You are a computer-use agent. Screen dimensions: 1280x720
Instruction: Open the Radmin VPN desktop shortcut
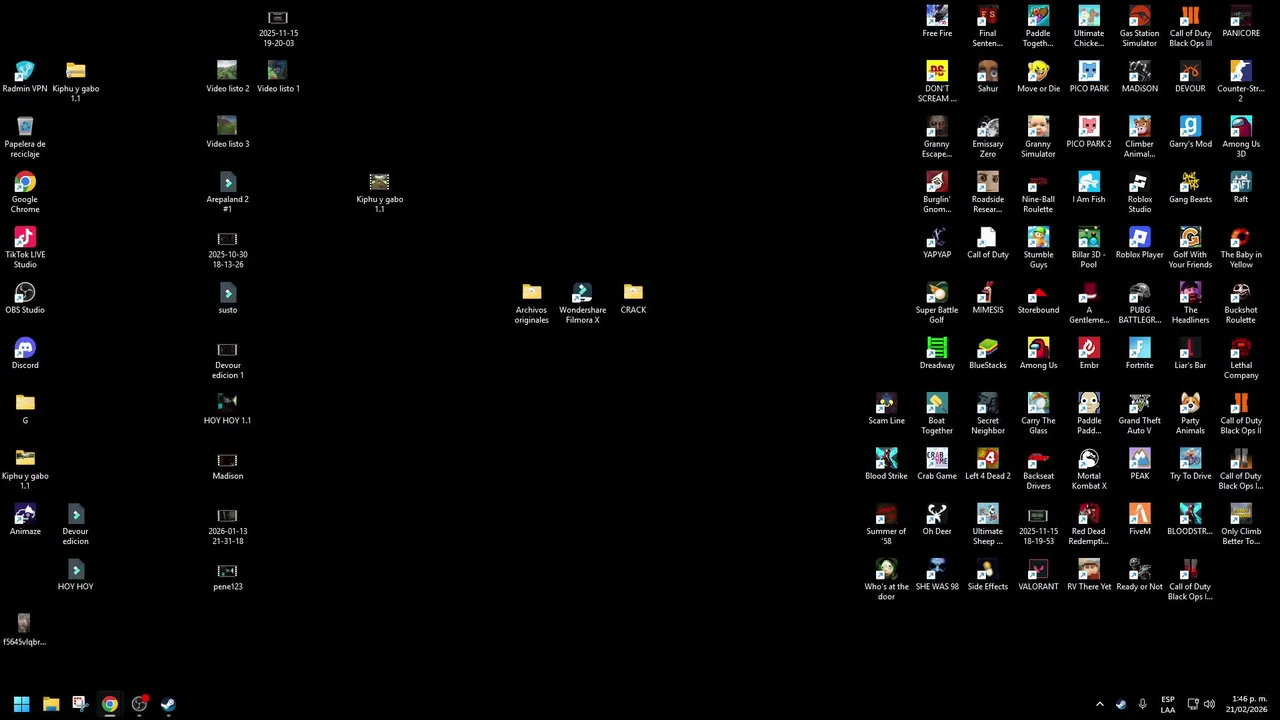tap(25, 77)
